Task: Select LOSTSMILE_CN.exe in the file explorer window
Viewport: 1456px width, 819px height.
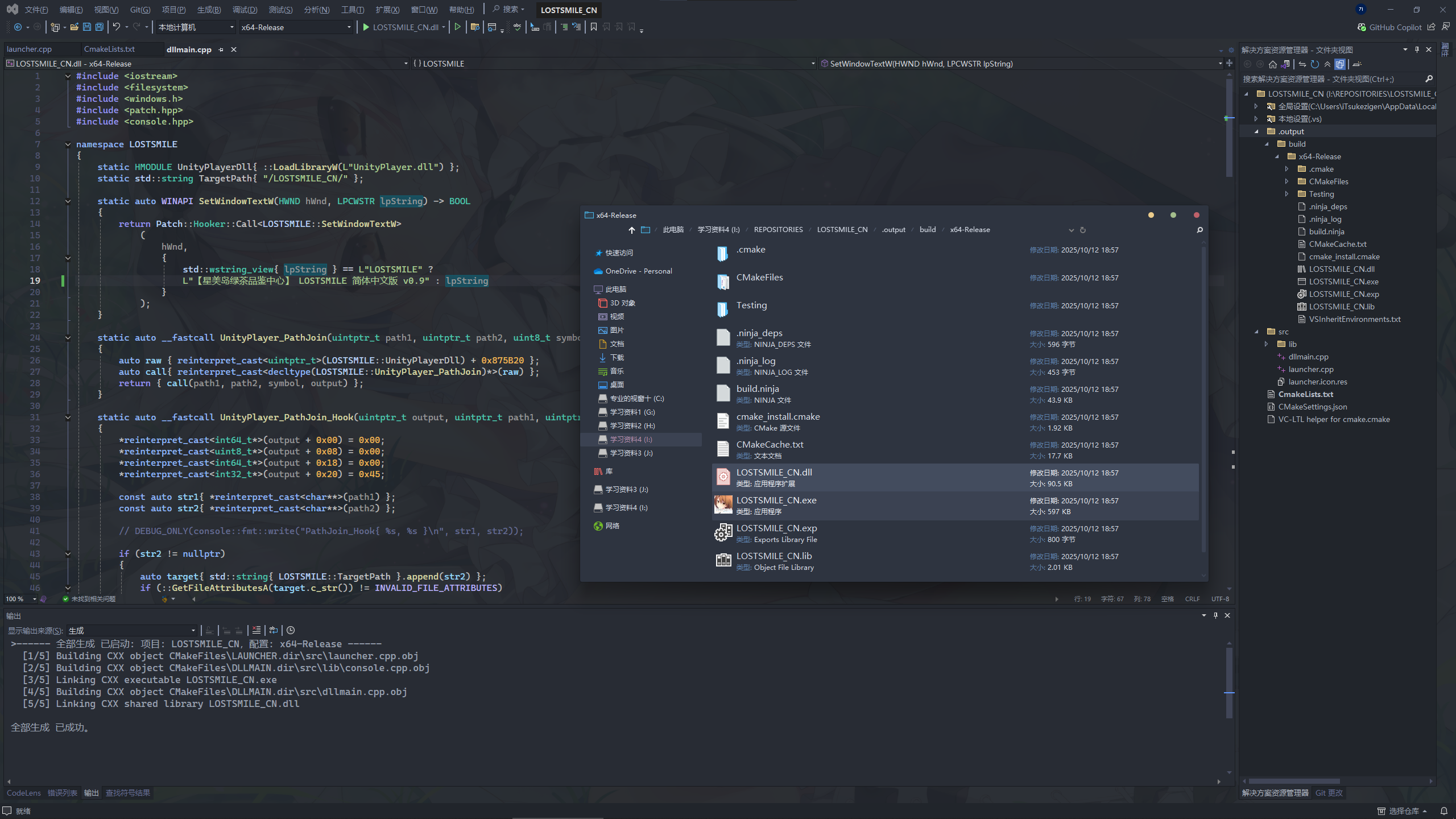Action: tap(776, 500)
